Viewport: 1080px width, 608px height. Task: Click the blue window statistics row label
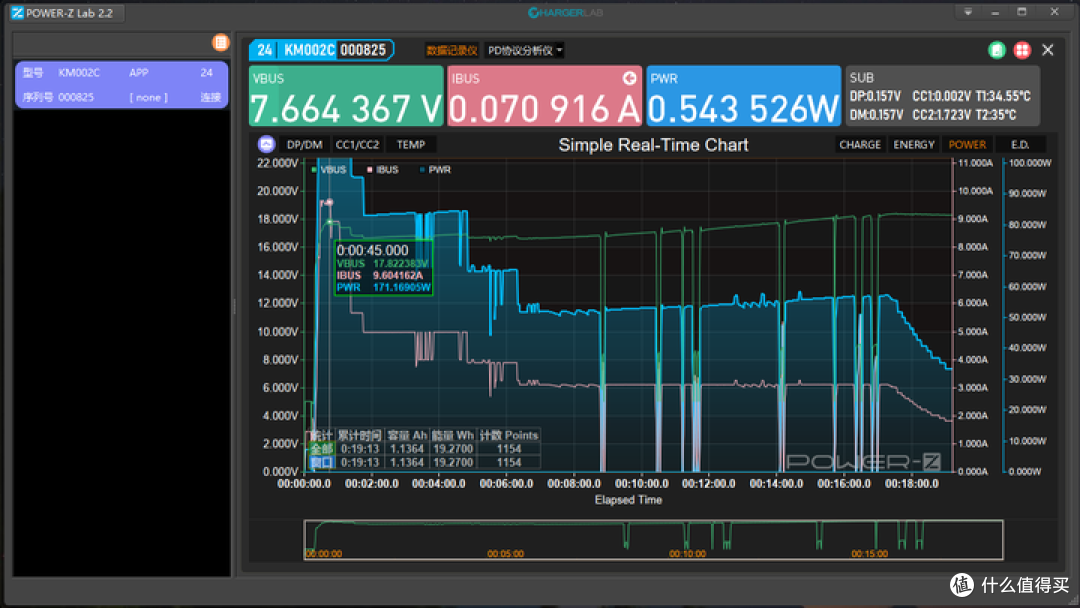[x=320, y=462]
